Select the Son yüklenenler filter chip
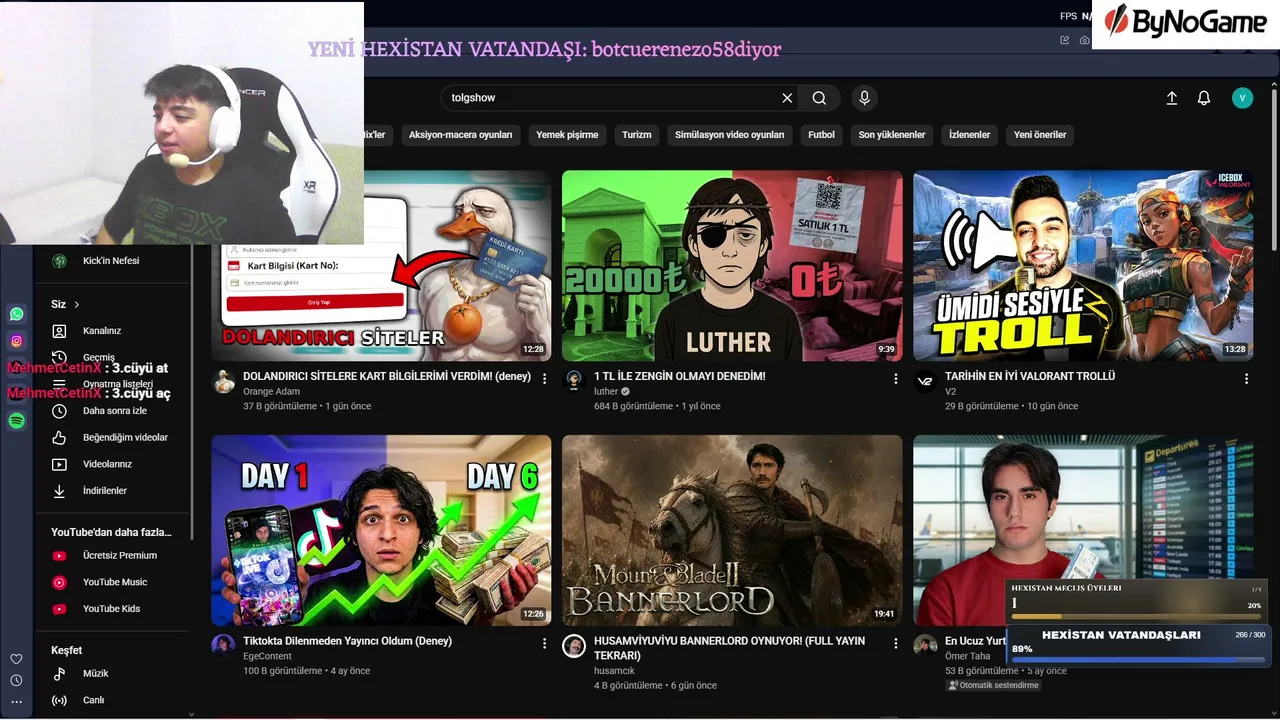 [892, 135]
